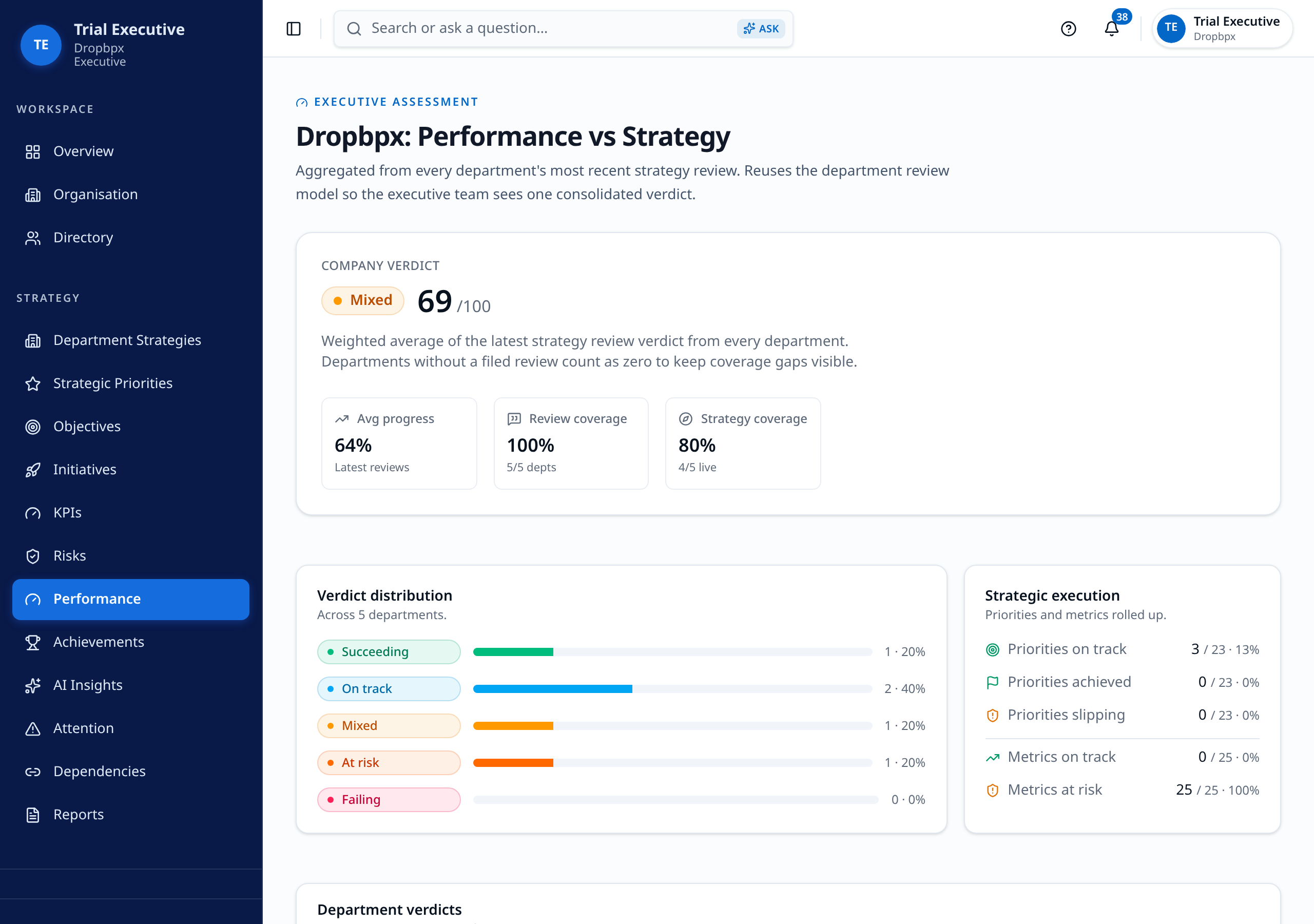1314x924 pixels.
Task: Open Directory page
Action: (x=130, y=238)
